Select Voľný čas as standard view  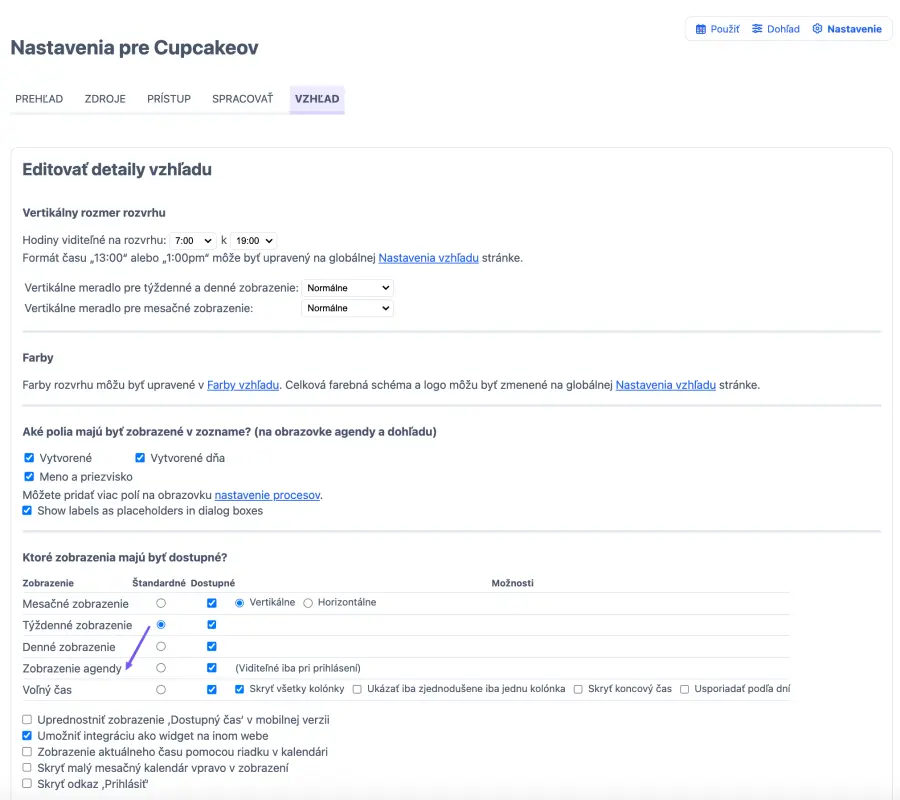coord(161,689)
